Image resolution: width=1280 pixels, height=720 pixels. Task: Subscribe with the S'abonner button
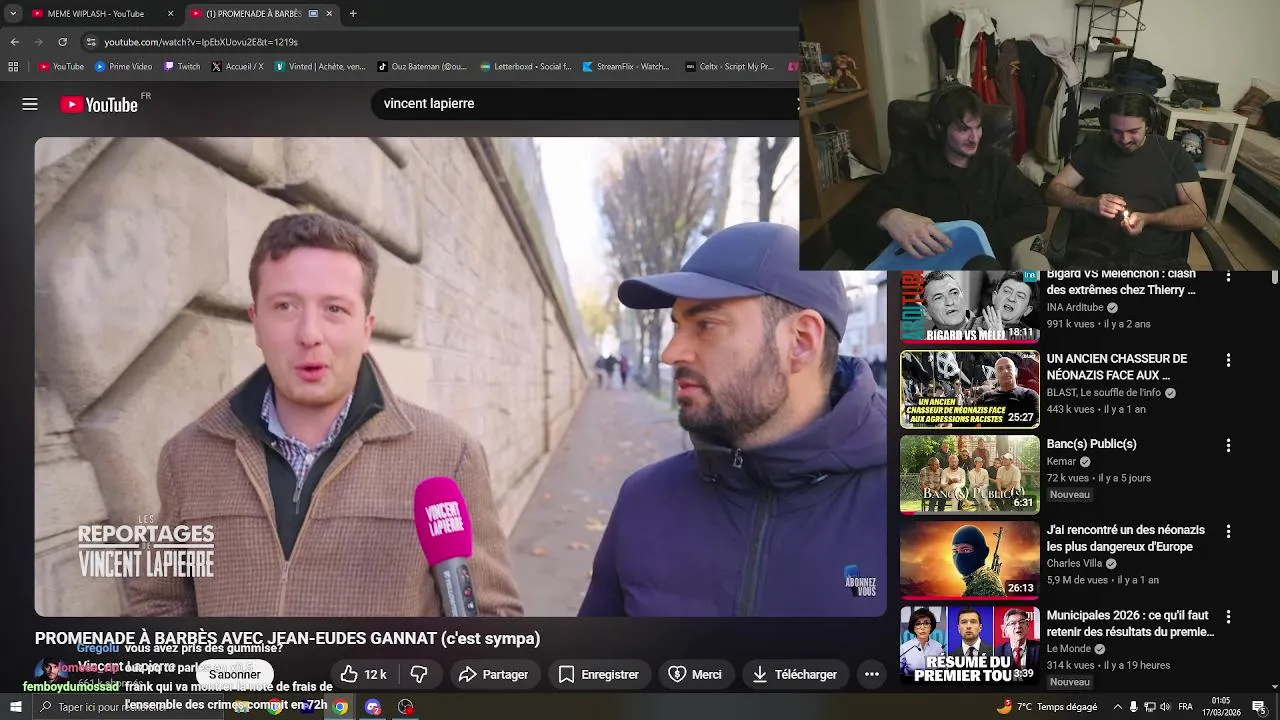point(234,674)
